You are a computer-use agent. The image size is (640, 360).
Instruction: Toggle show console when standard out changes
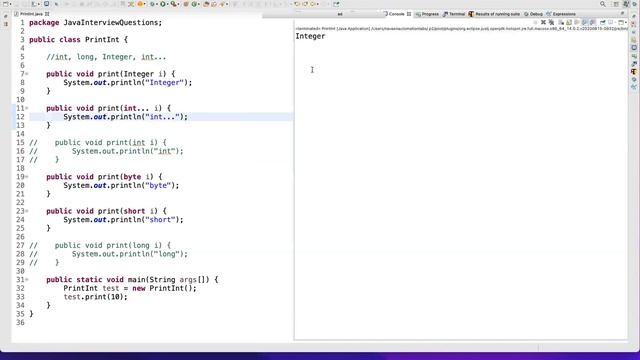[584, 22]
